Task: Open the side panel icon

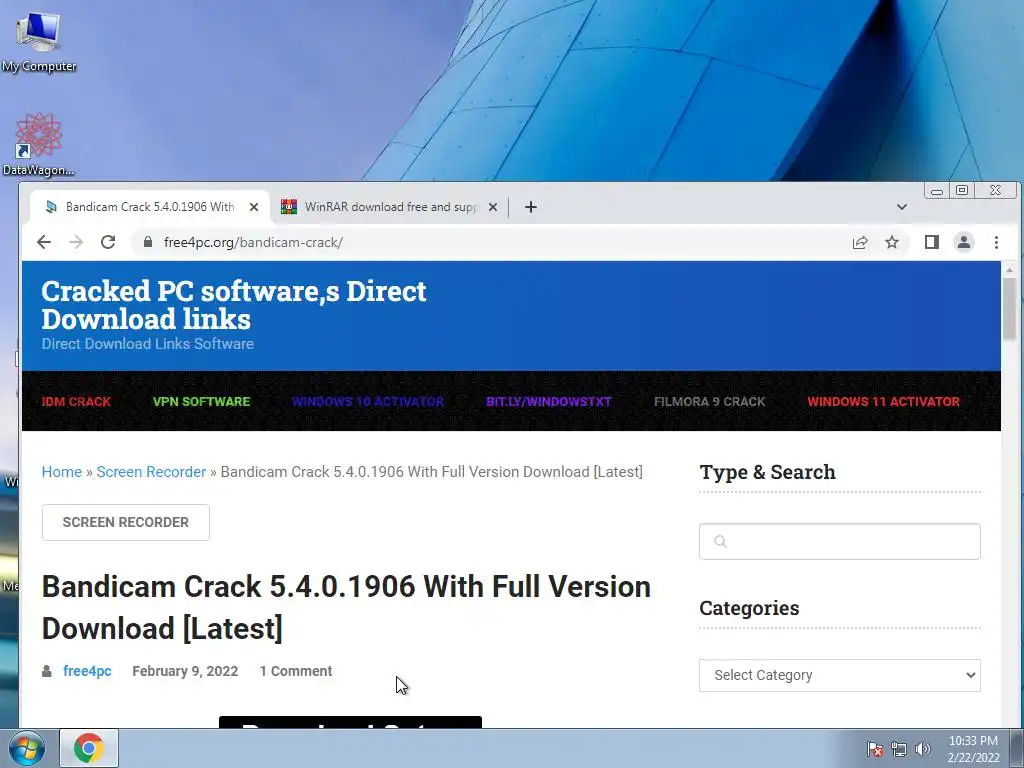Action: point(932,242)
